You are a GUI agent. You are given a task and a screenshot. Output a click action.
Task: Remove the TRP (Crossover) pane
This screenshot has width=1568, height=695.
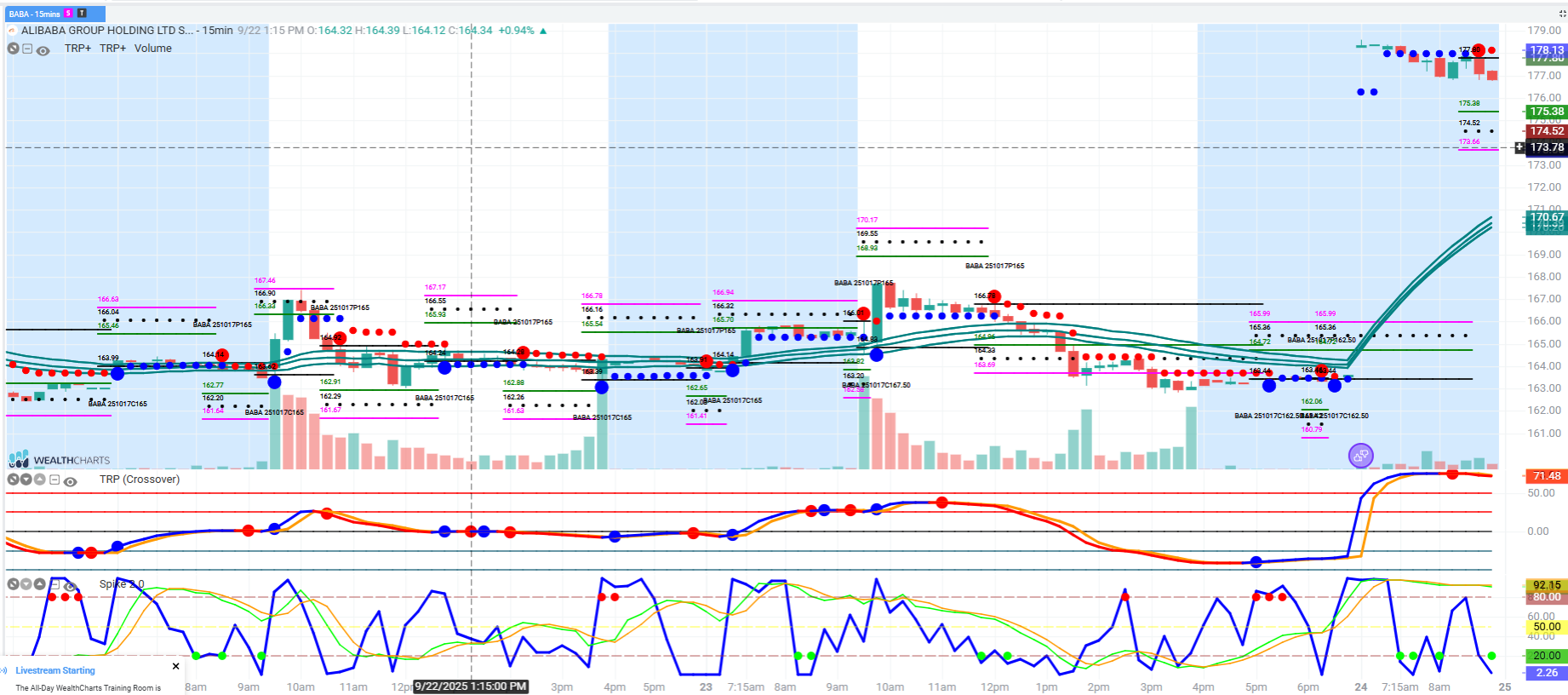point(13,480)
